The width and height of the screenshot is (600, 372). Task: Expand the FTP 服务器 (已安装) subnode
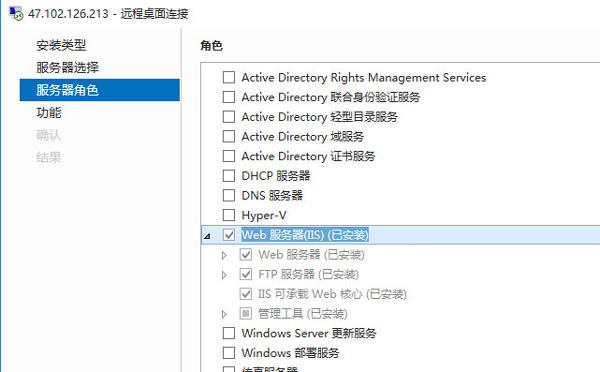(x=224, y=275)
